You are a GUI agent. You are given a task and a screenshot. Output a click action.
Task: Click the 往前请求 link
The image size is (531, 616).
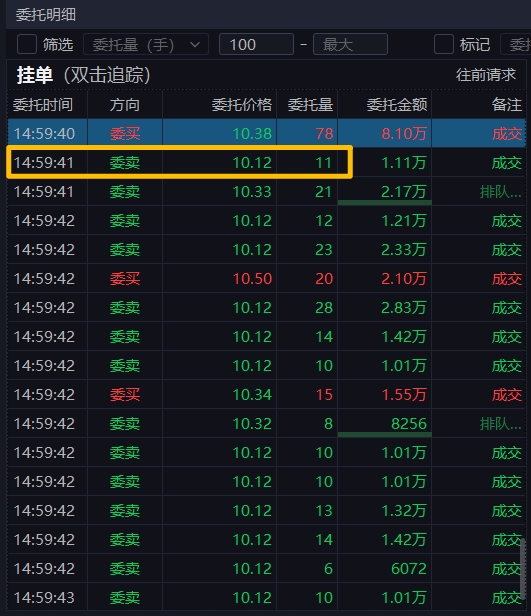[485, 75]
